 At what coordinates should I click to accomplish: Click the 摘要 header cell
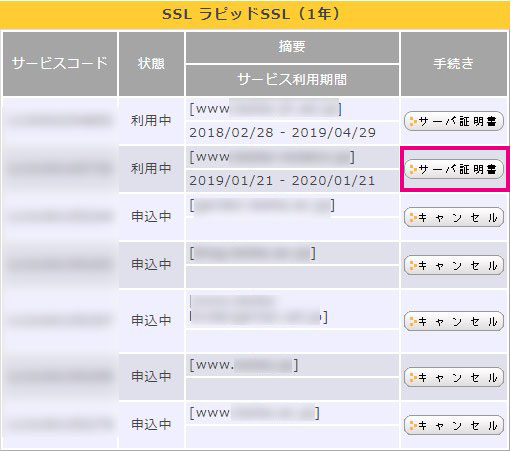click(x=292, y=47)
